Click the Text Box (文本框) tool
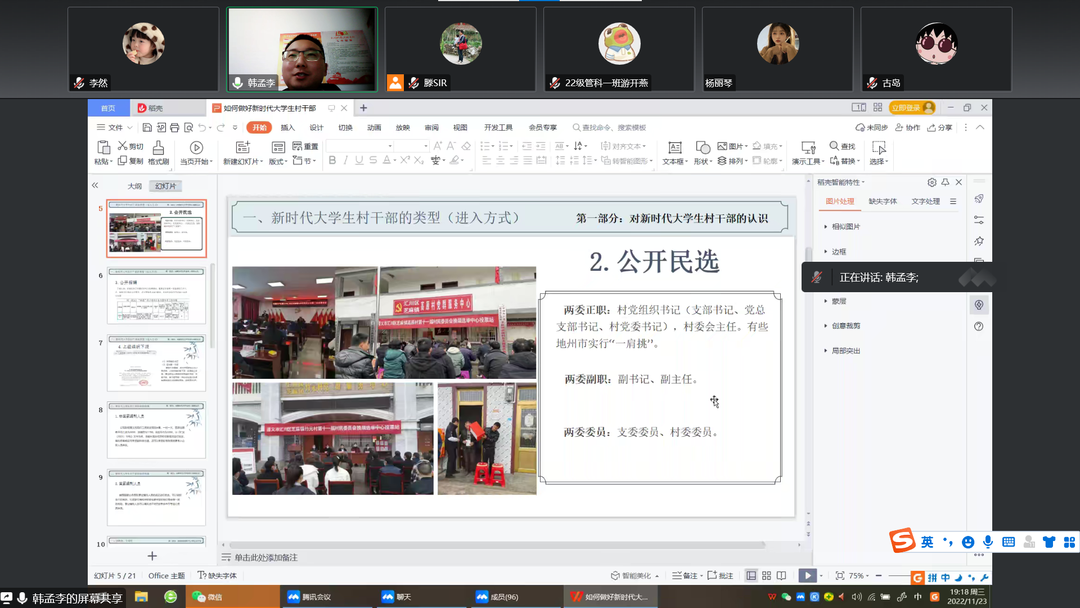The width and height of the screenshot is (1080, 608). pyautogui.click(x=674, y=148)
